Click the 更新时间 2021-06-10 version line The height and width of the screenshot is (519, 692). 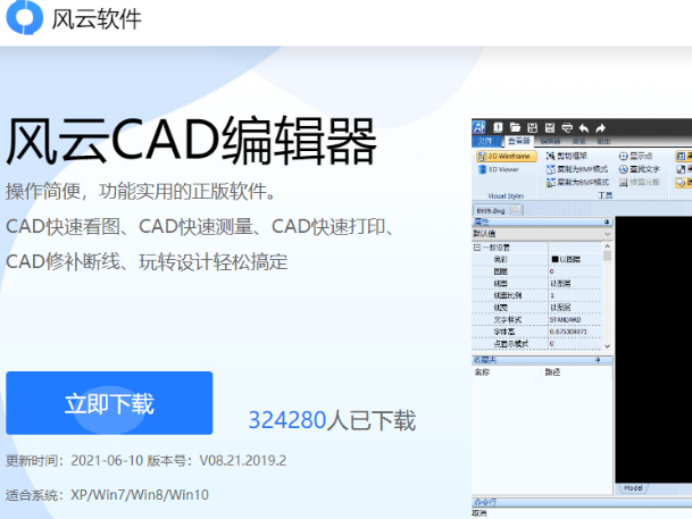(146, 461)
